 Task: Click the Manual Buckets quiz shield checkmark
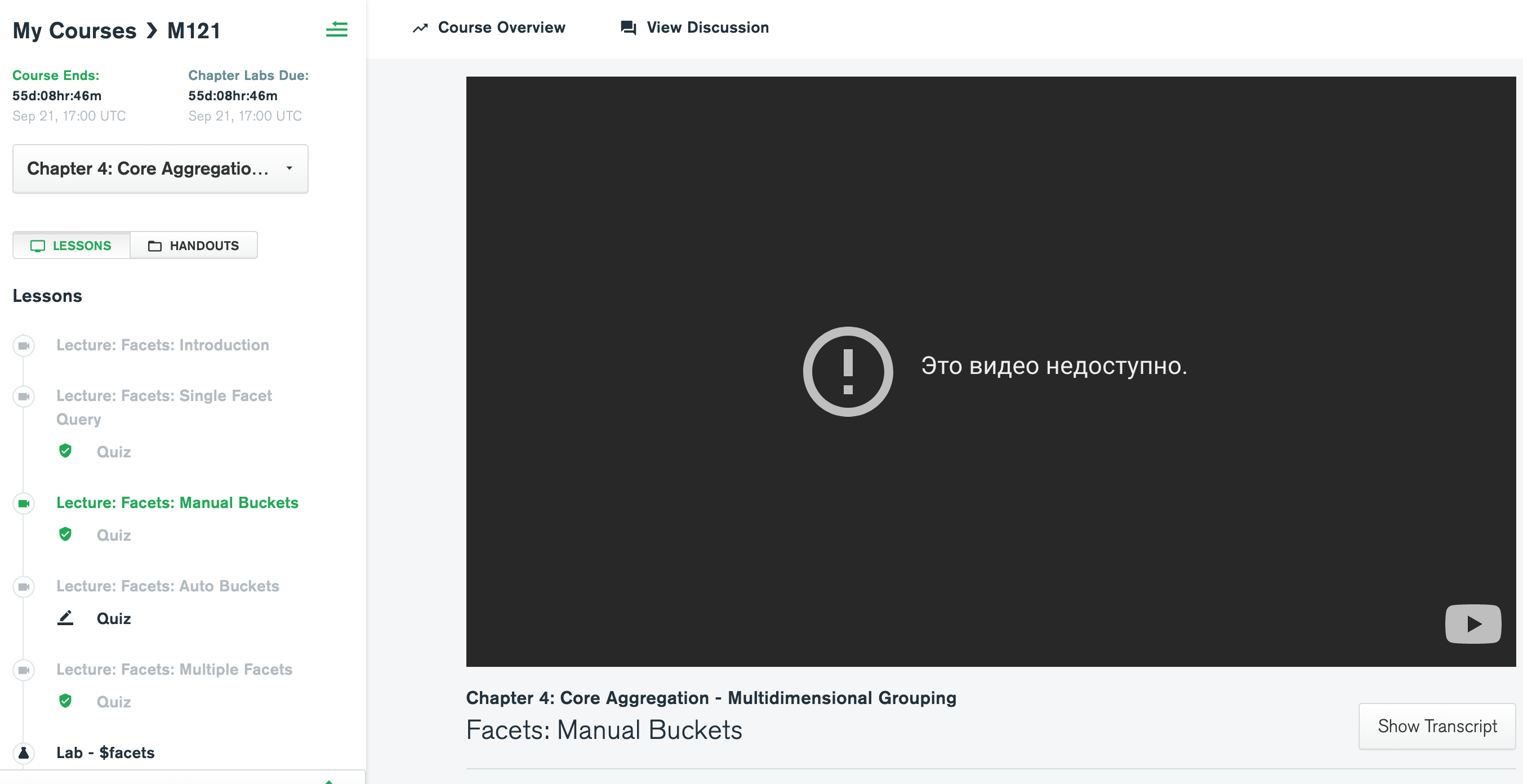[65, 534]
